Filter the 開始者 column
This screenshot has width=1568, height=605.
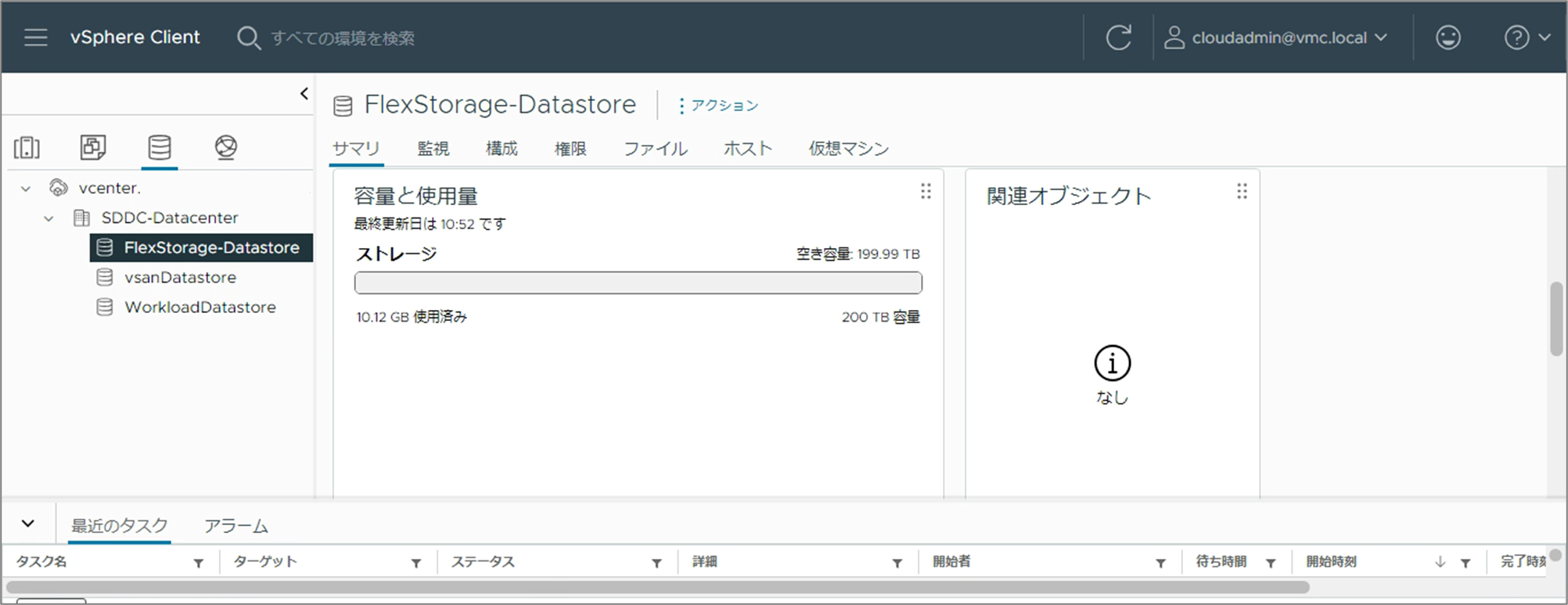click(x=1161, y=563)
